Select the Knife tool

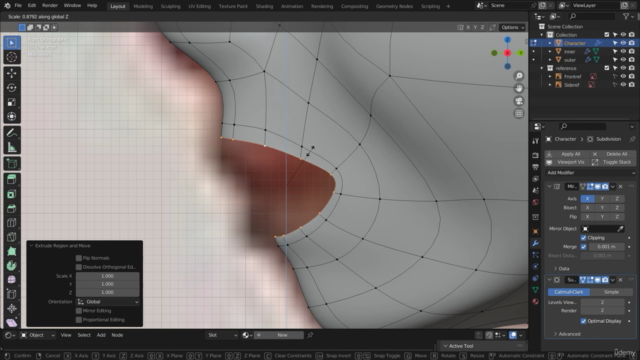click(x=11, y=237)
